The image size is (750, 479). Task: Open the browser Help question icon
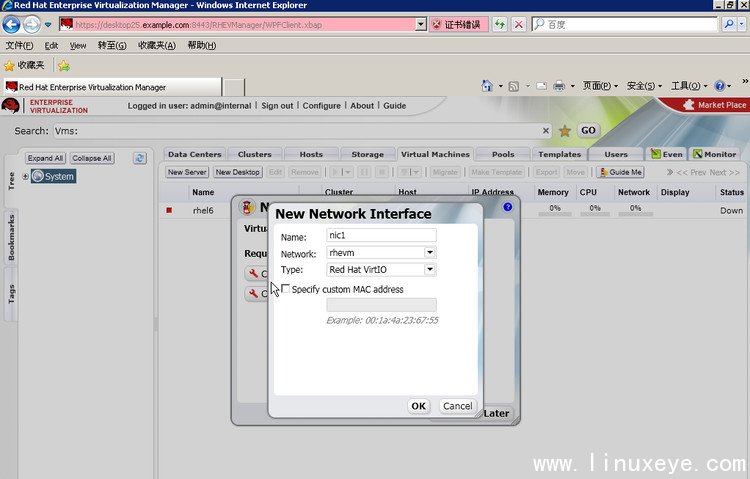pyautogui.click(x=720, y=86)
